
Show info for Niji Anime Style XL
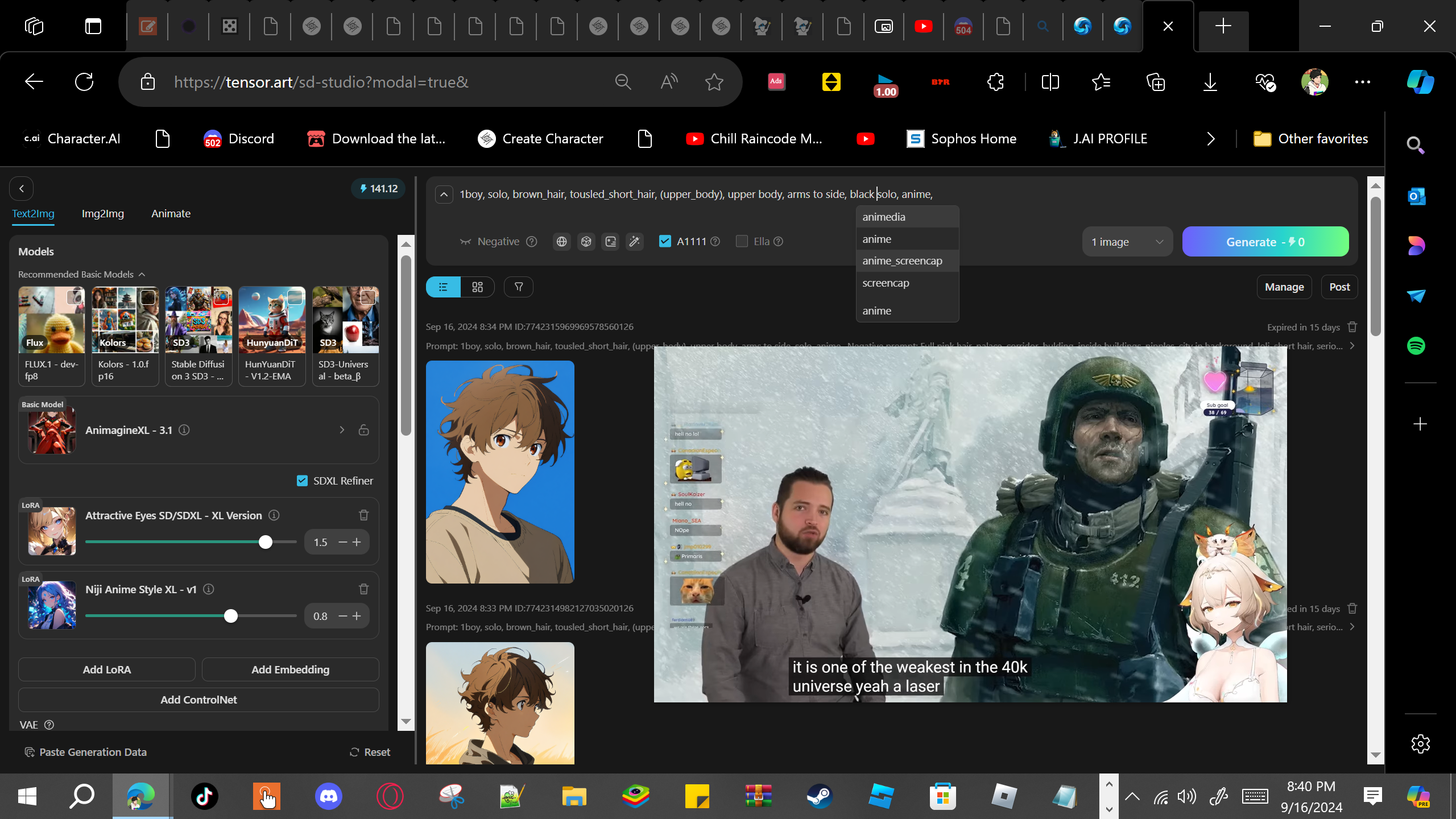[209, 589]
